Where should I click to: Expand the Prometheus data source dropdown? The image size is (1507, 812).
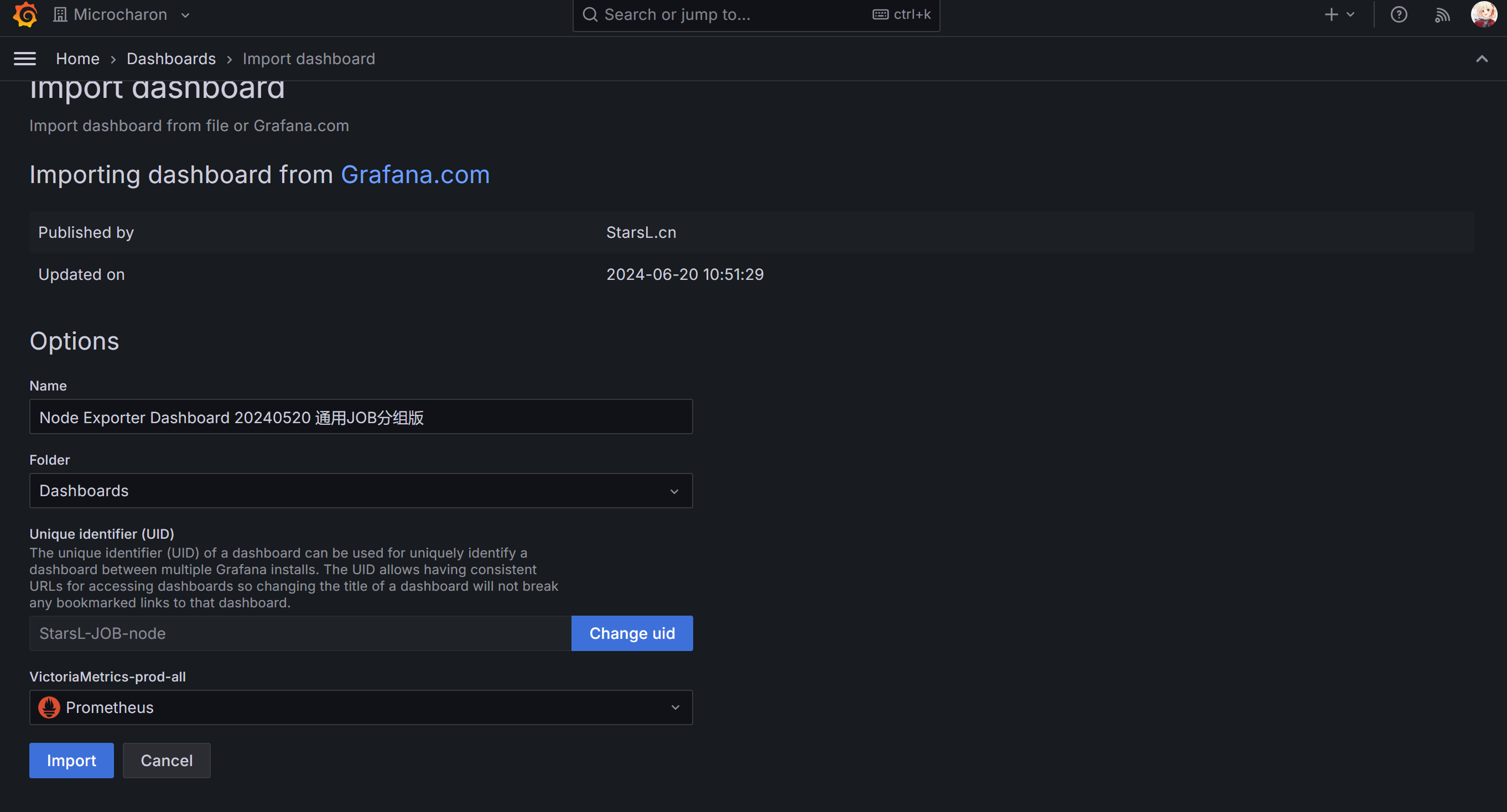360,707
